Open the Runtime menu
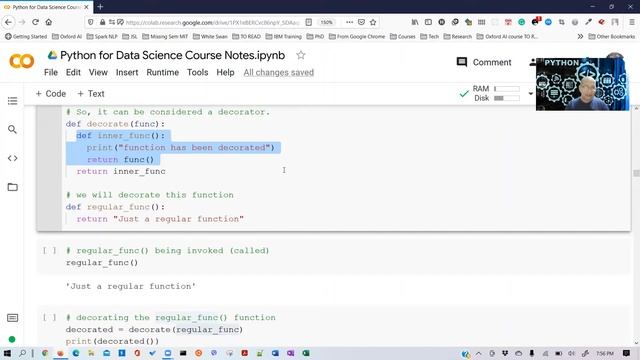640x360 pixels. [162, 72]
